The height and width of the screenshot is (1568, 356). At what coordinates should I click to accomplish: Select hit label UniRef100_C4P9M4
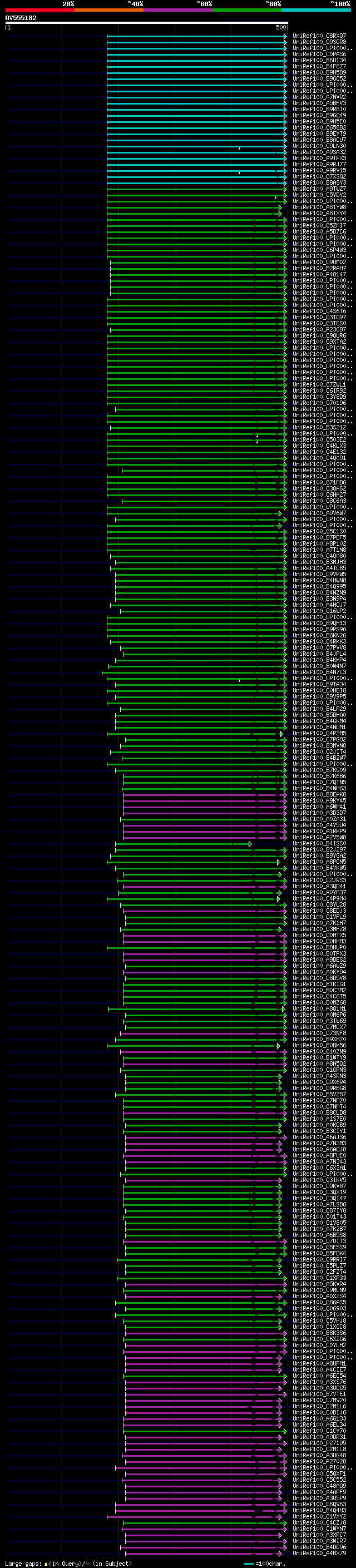319,898
